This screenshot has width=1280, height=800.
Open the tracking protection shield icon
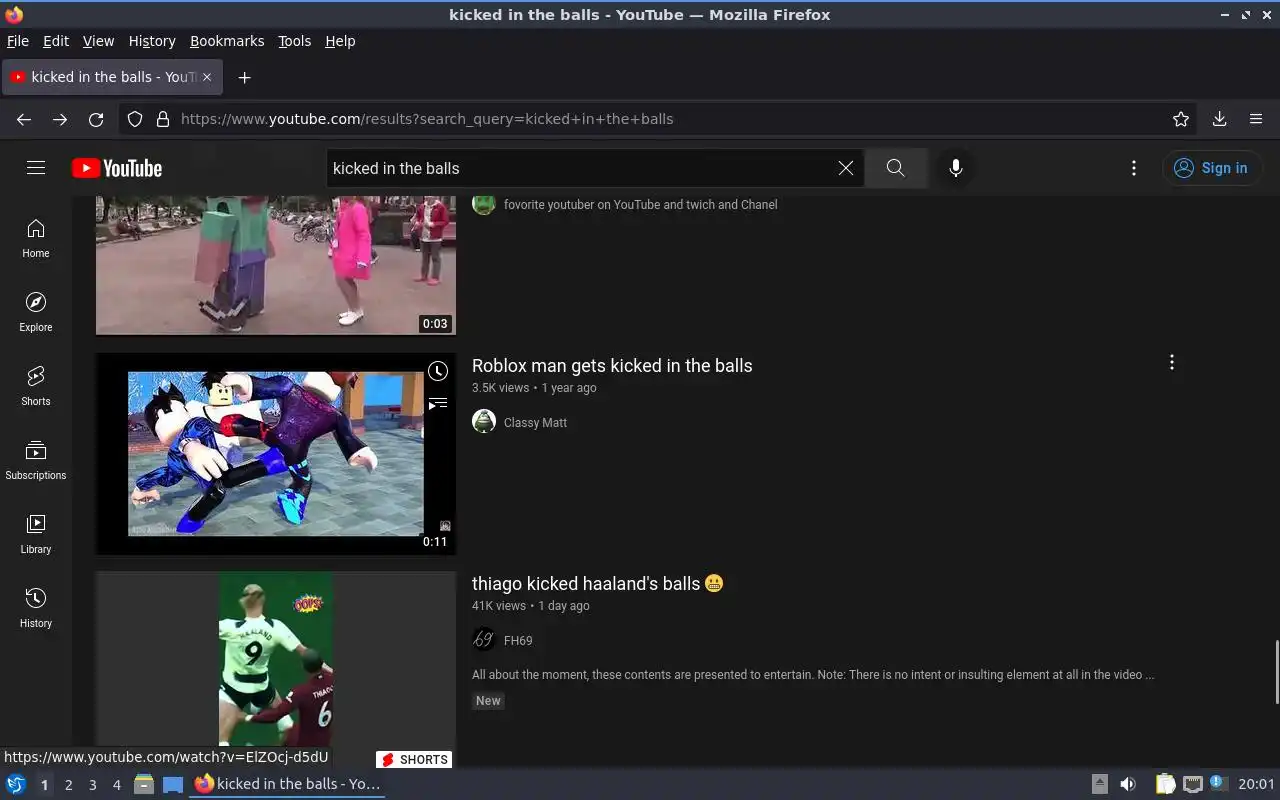[136, 119]
